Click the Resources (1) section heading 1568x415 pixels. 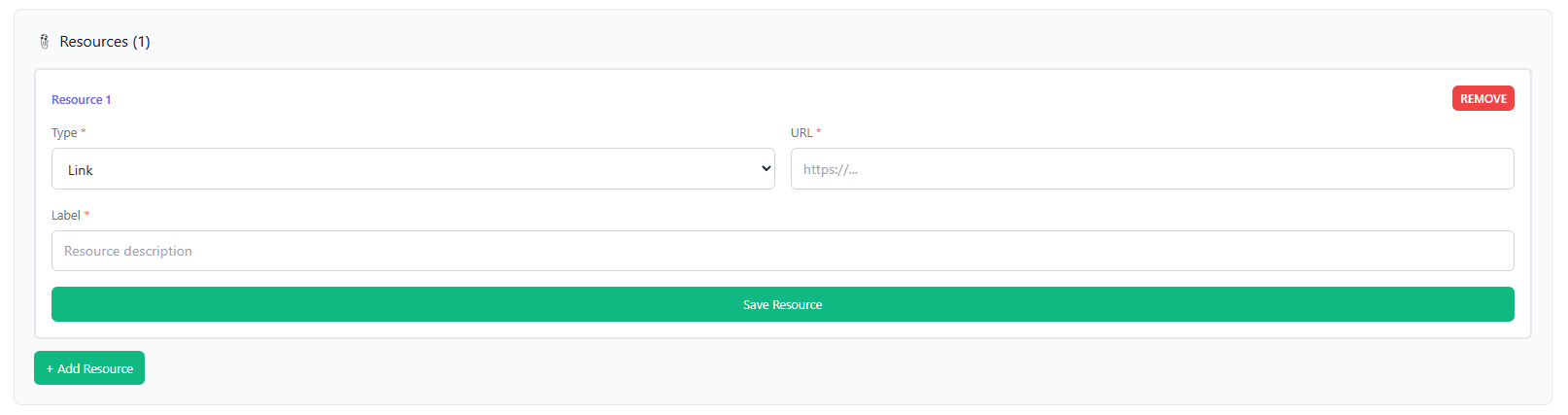pos(104,42)
